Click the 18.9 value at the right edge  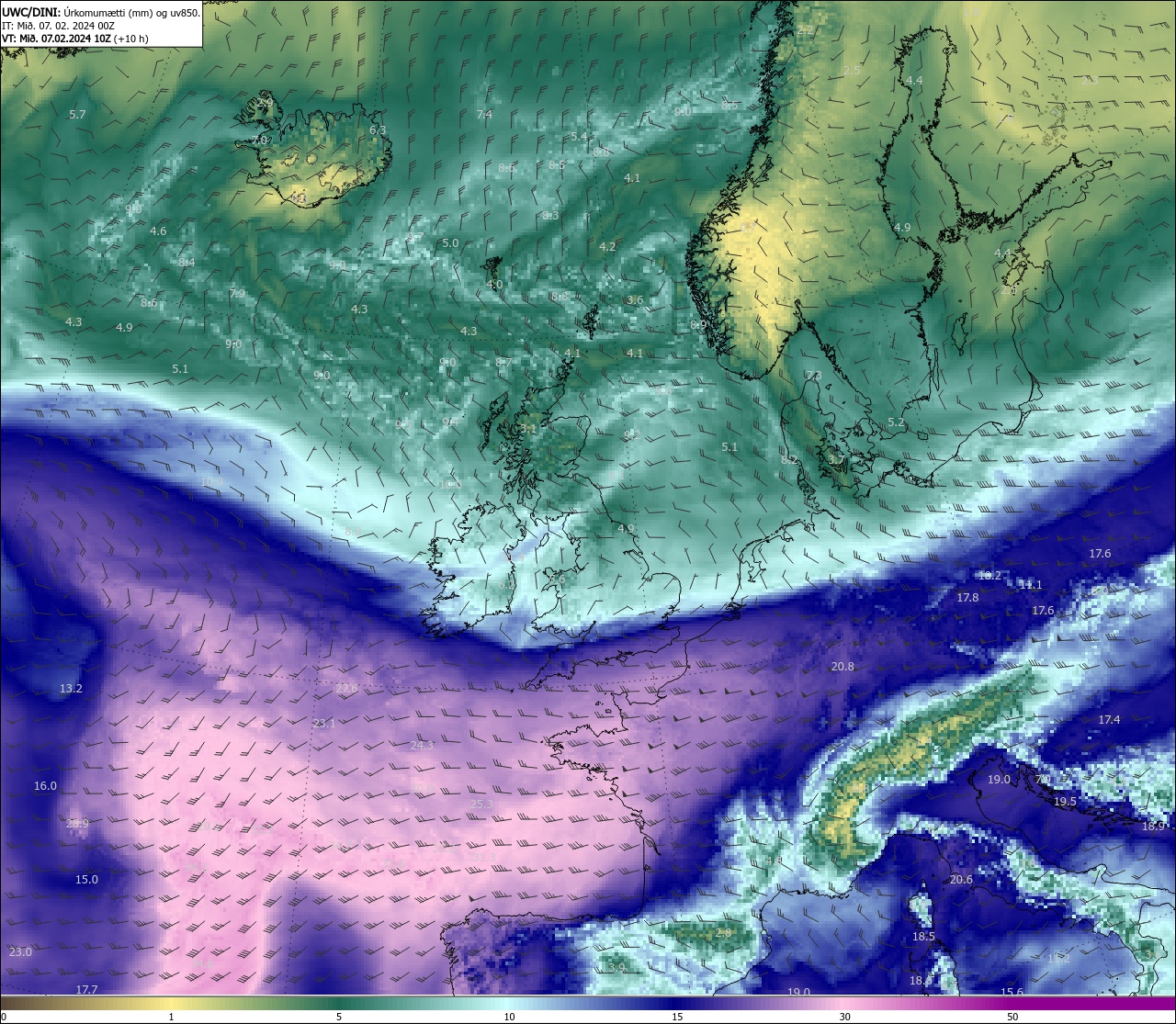[1153, 827]
